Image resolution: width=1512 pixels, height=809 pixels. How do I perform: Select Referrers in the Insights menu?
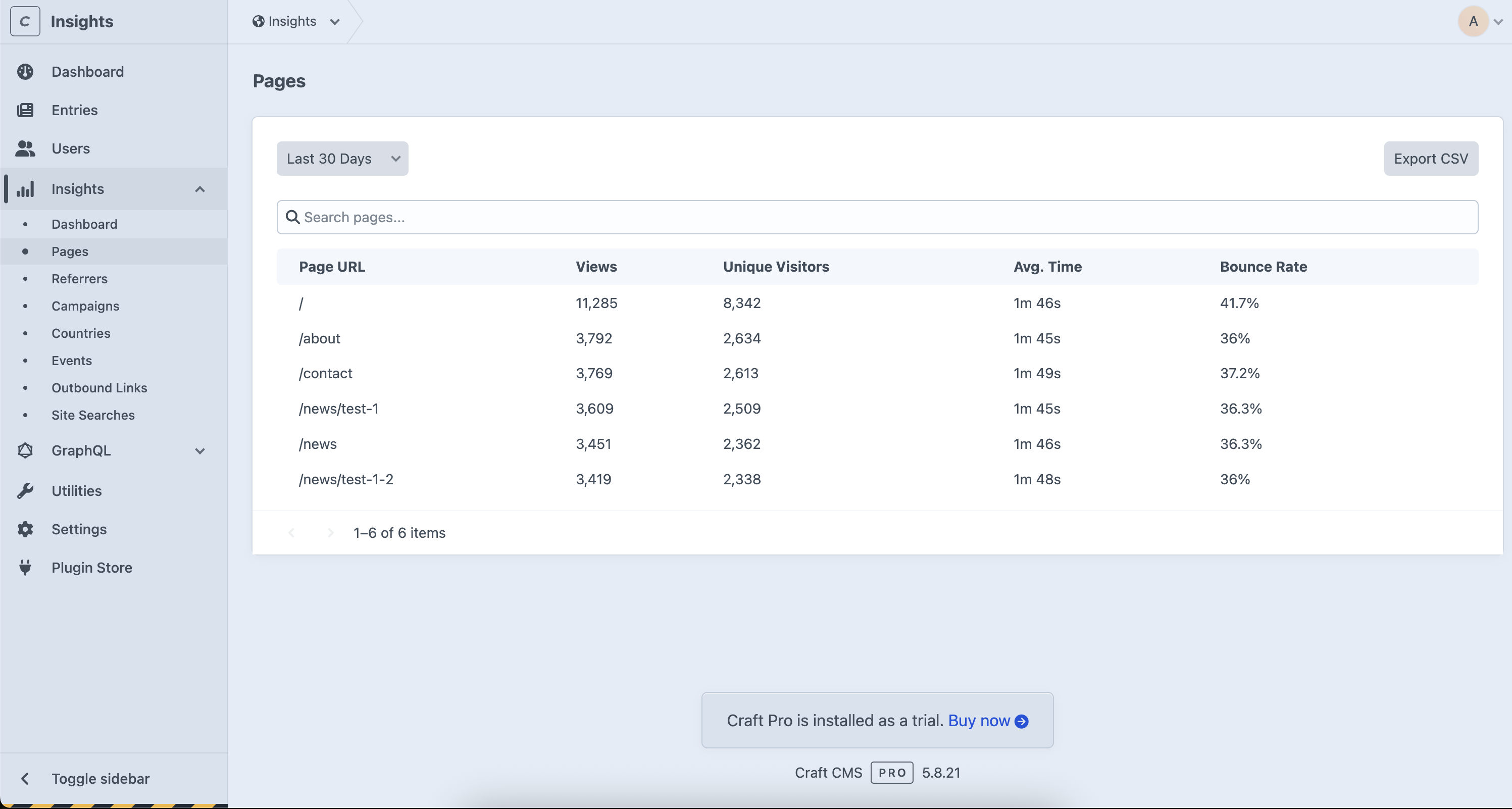coord(79,278)
